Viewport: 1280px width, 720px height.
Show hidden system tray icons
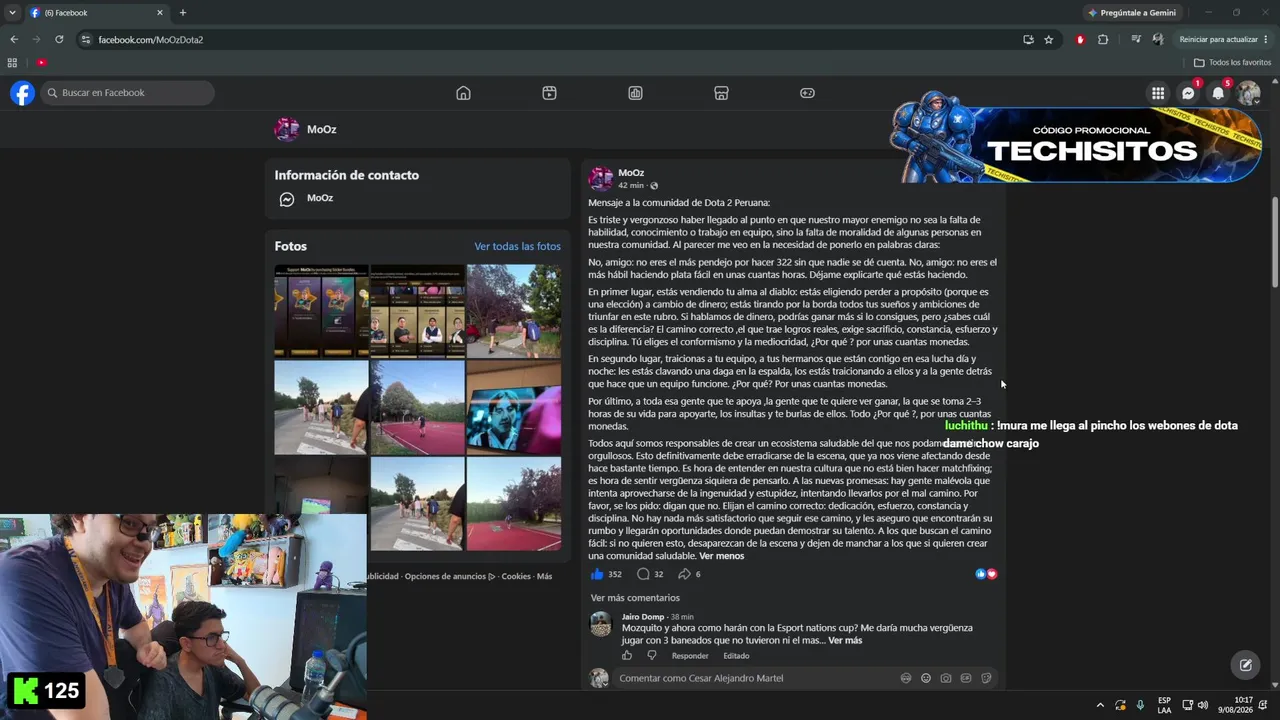pos(1100,705)
